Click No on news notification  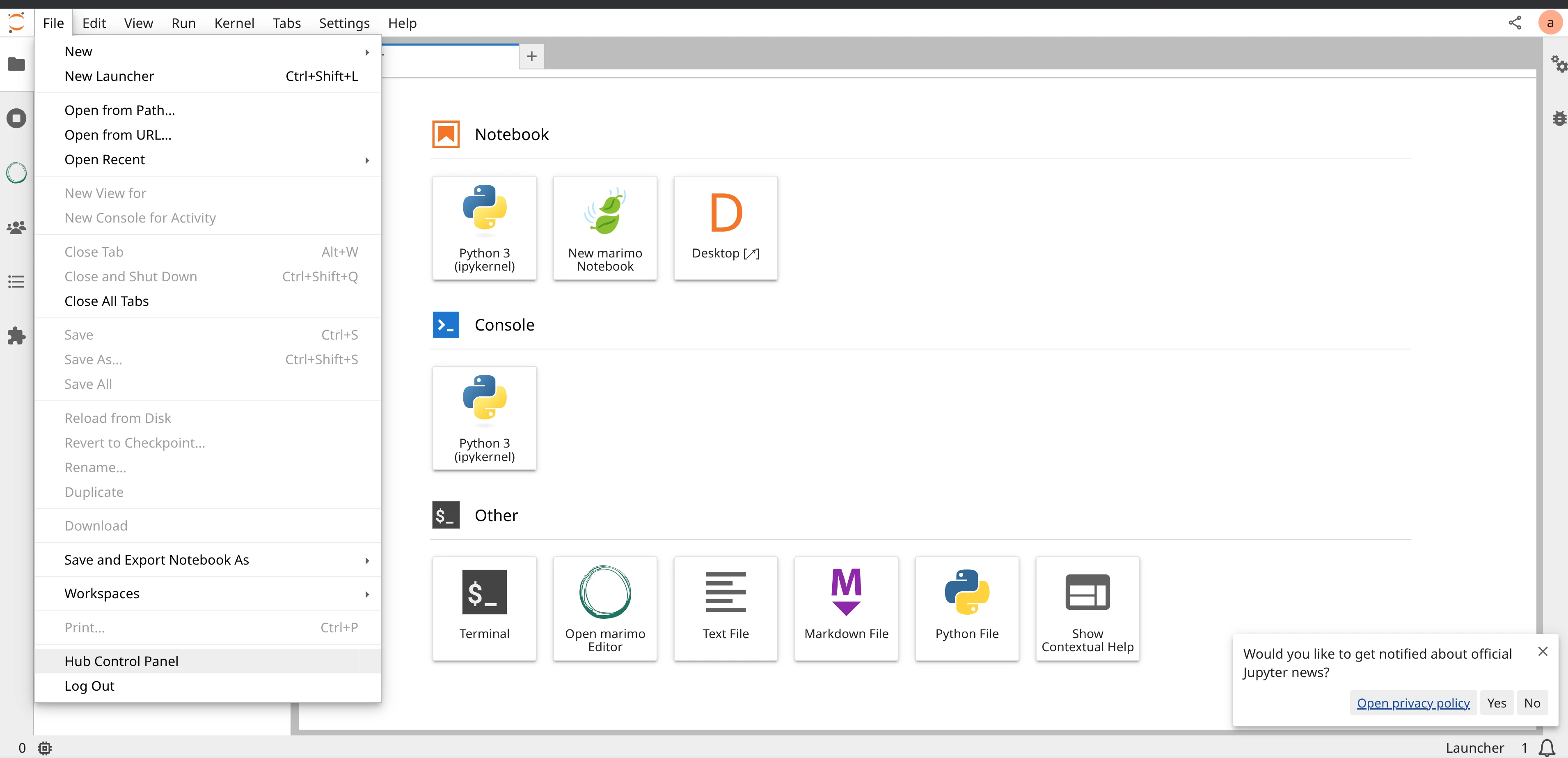[1532, 703]
